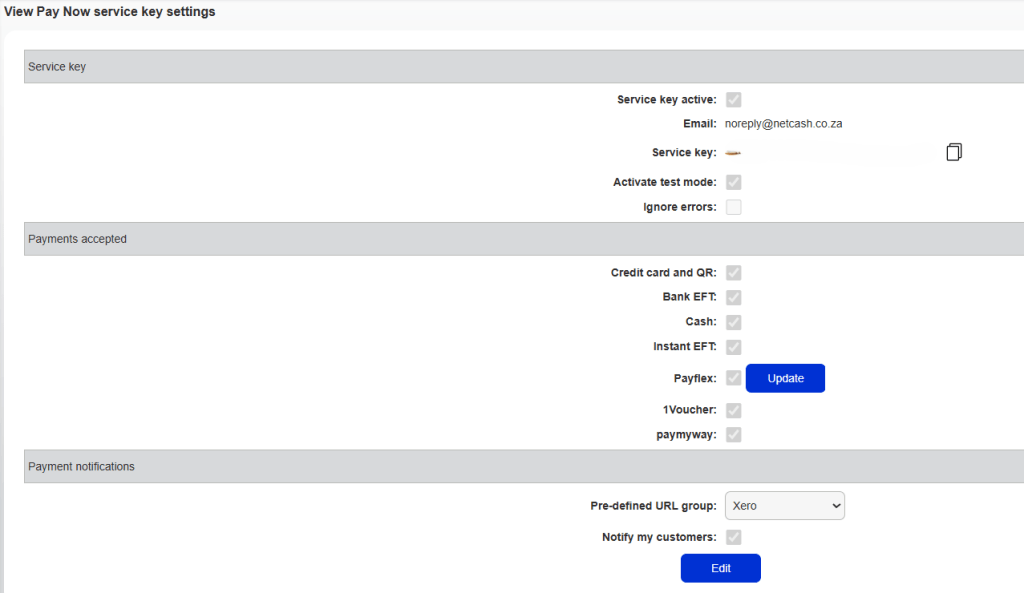
Task: Toggle the Instant EFT checkbox
Action: coord(734,347)
